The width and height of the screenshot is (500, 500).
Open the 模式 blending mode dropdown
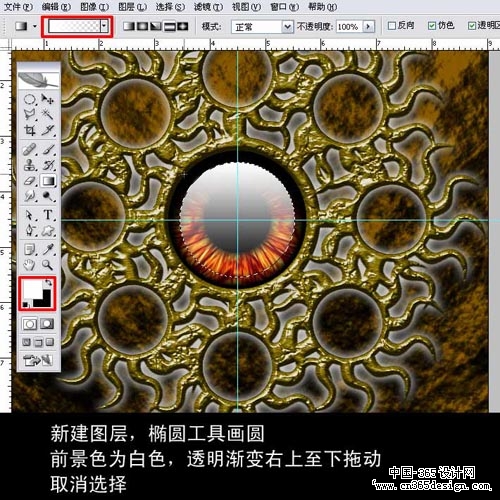click(x=262, y=27)
